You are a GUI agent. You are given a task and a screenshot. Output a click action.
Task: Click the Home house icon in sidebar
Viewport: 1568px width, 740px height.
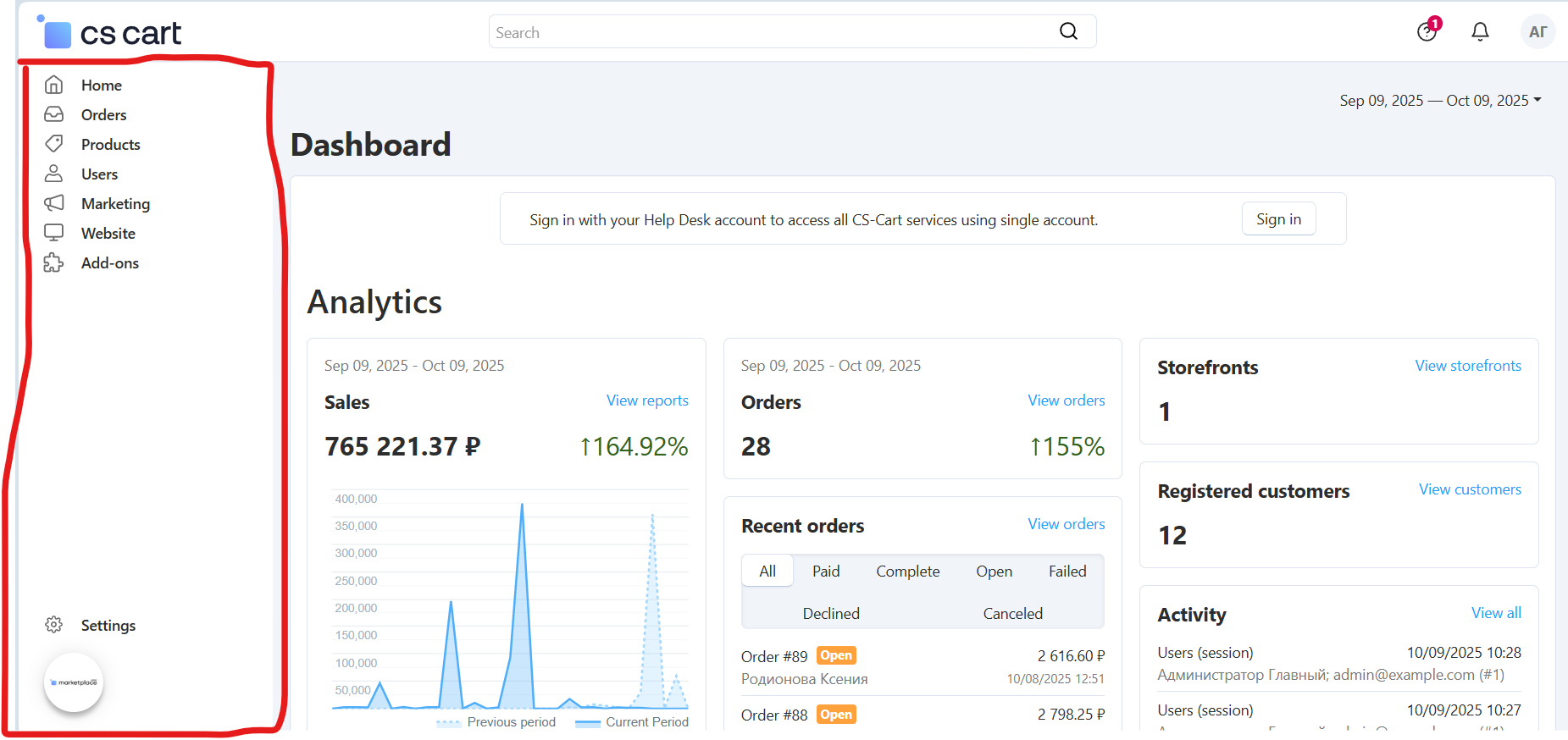pyautogui.click(x=53, y=85)
